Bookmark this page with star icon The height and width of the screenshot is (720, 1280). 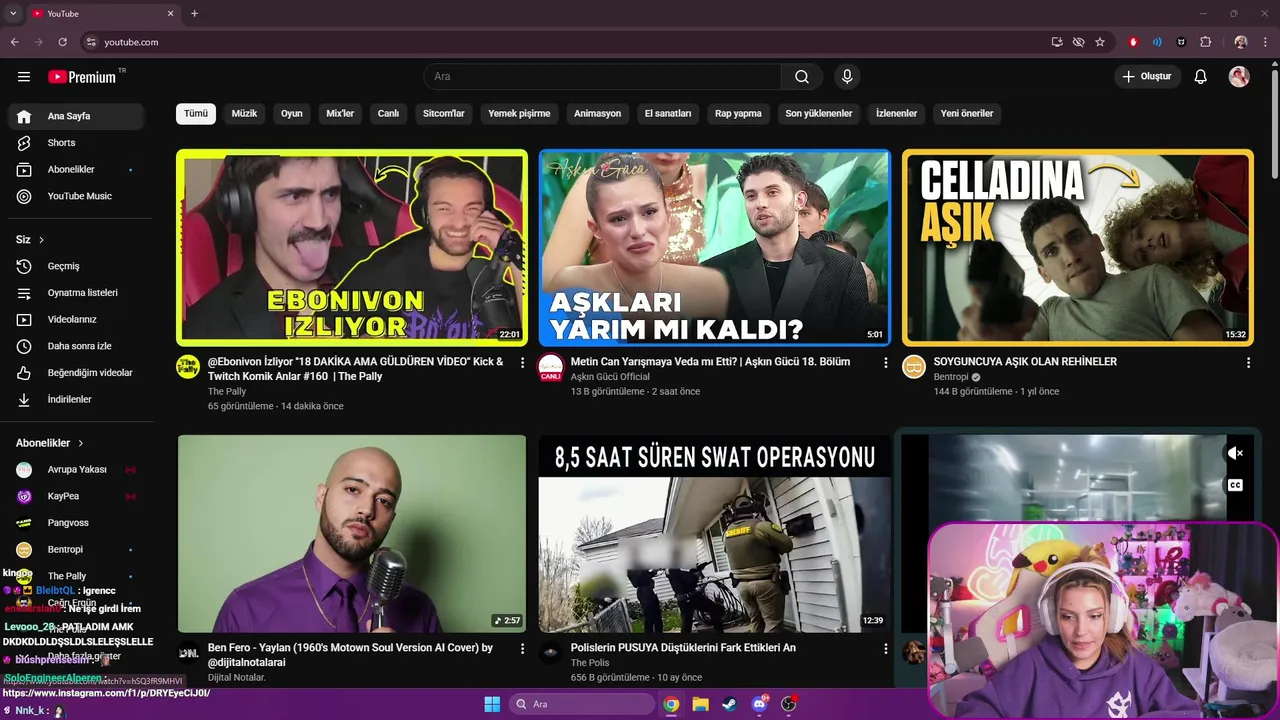[1100, 42]
